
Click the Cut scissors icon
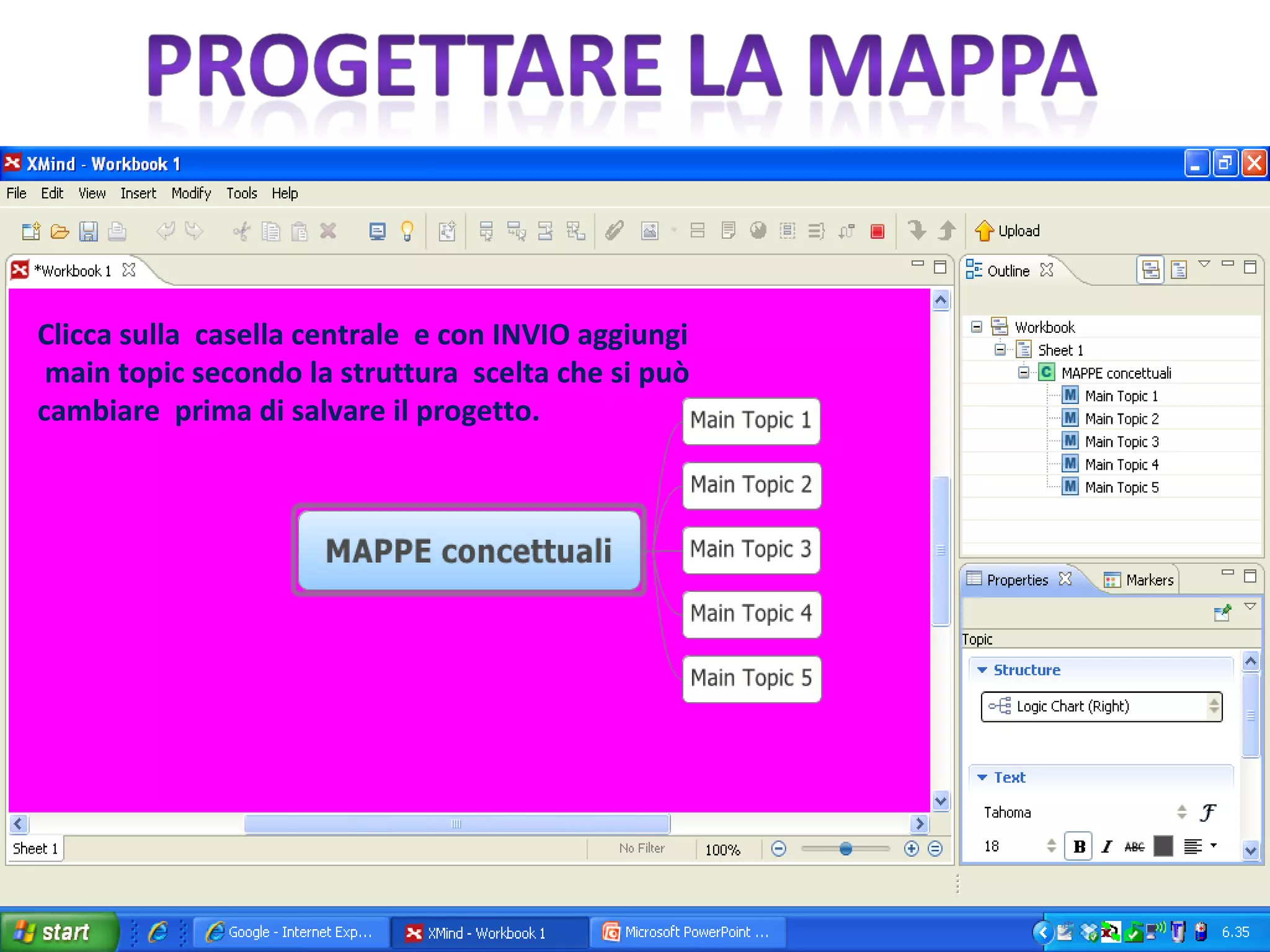[x=241, y=232]
